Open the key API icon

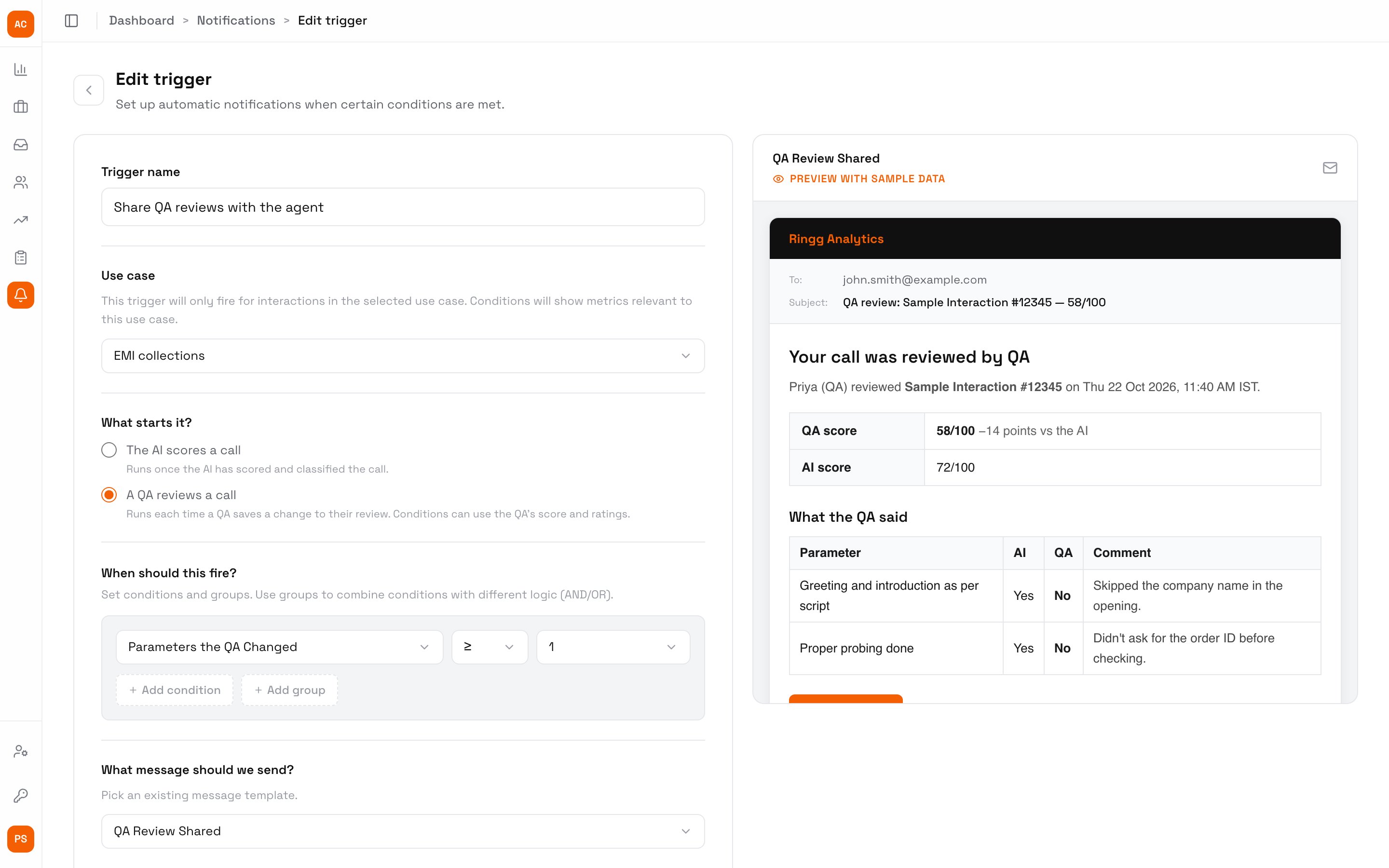point(21,795)
